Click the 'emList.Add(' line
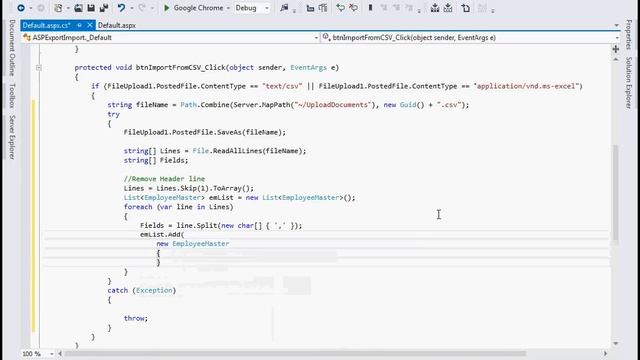Image resolution: width=640 pixels, height=360 pixels. [x=162, y=234]
